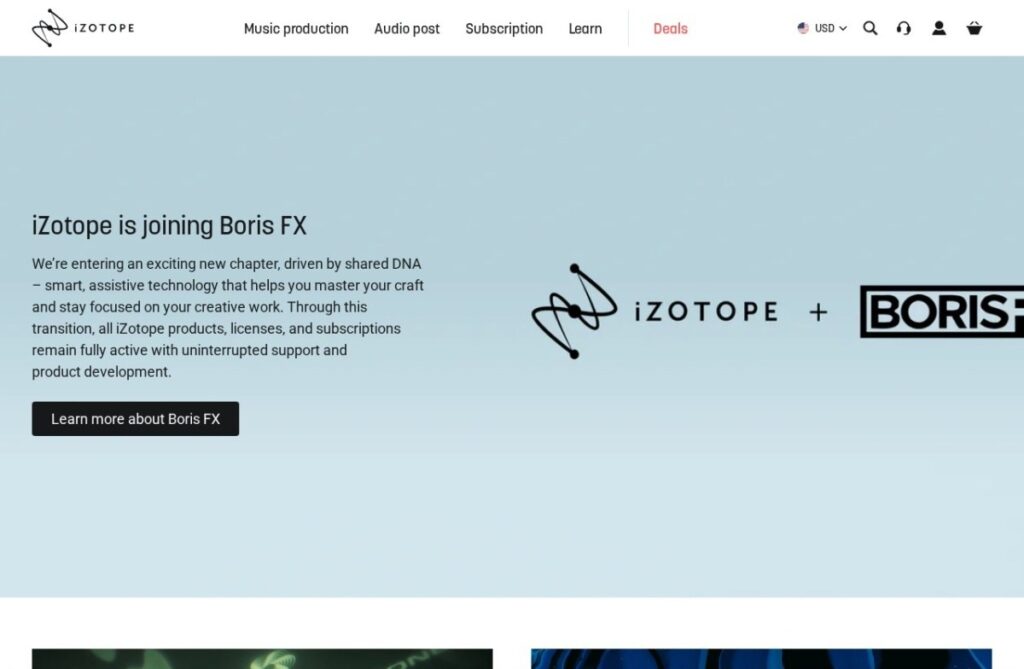Open the Audio post menu
The height and width of the screenshot is (669, 1024).
[407, 29]
